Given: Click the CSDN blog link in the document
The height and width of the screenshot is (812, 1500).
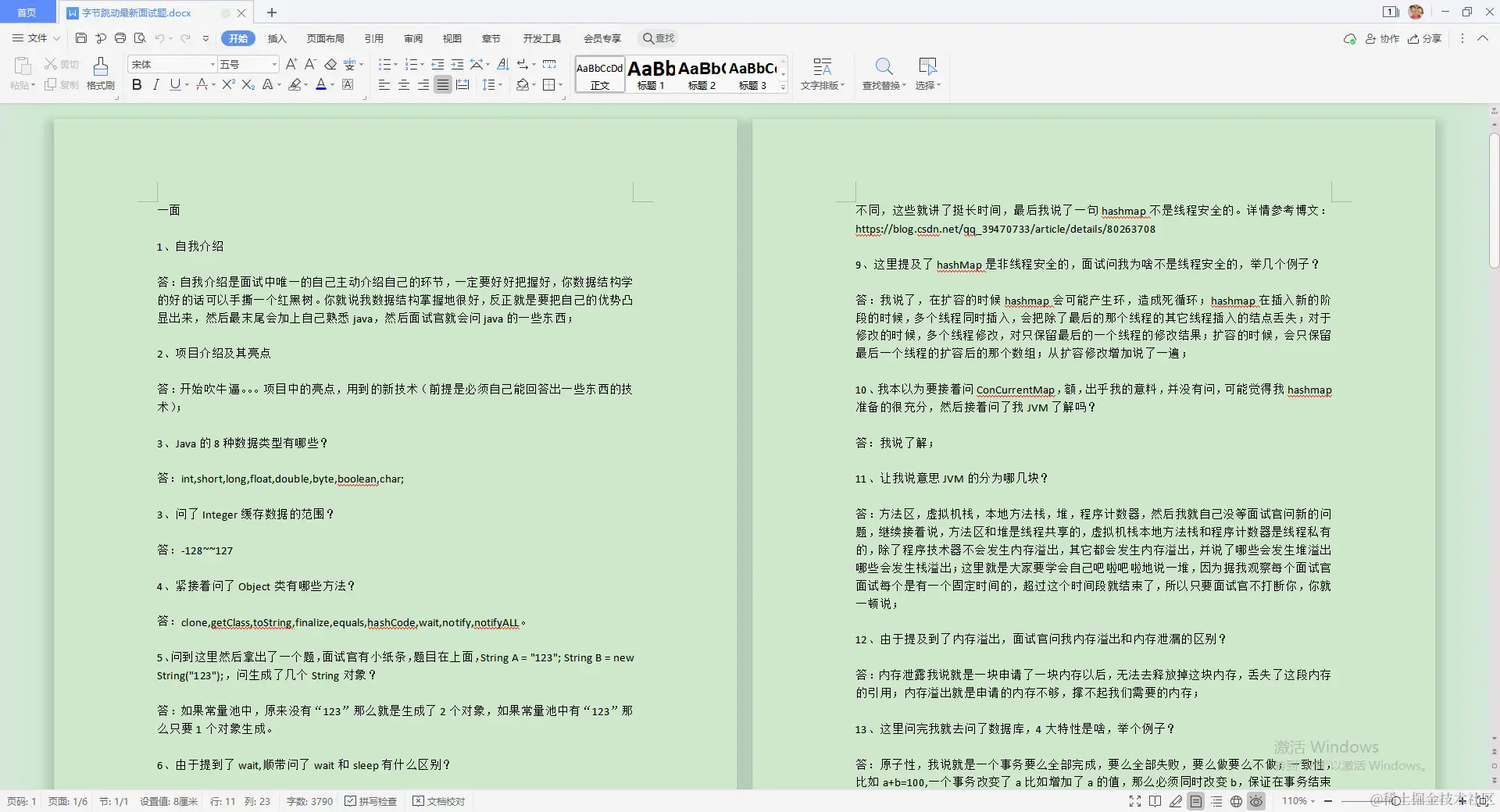Looking at the screenshot, I should pyautogui.click(x=1005, y=229).
